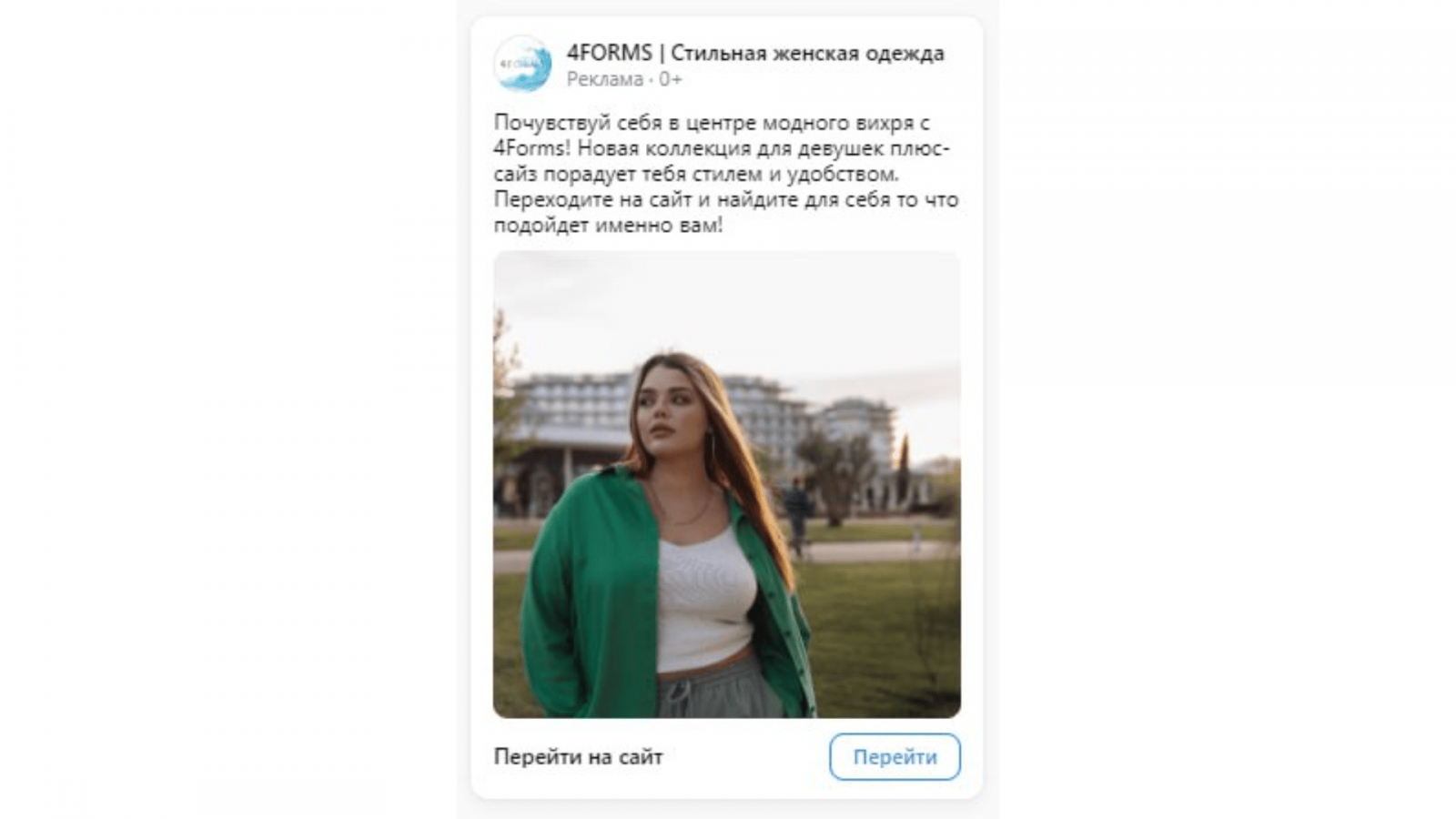Click the "Перейти на сайт" caption
Screen dimensions: 1456x819
click(578, 757)
